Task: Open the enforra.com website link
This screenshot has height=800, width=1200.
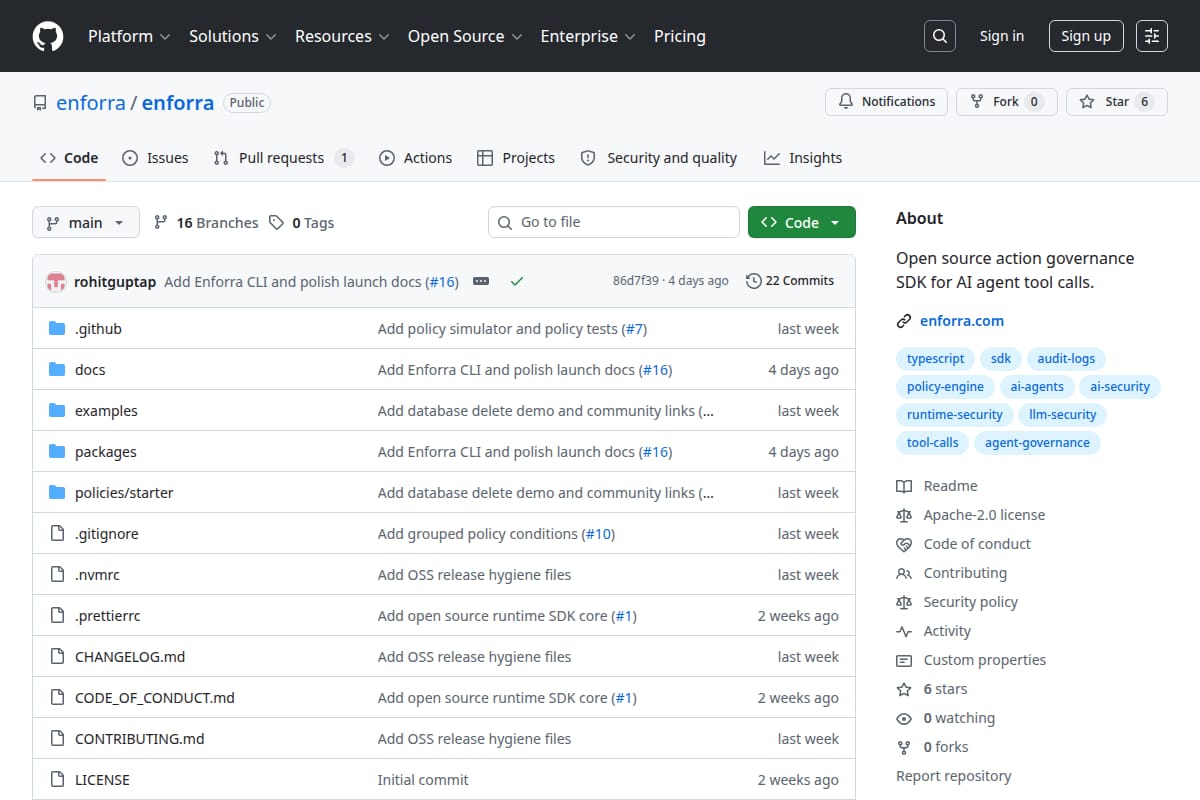Action: [x=962, y=321]
